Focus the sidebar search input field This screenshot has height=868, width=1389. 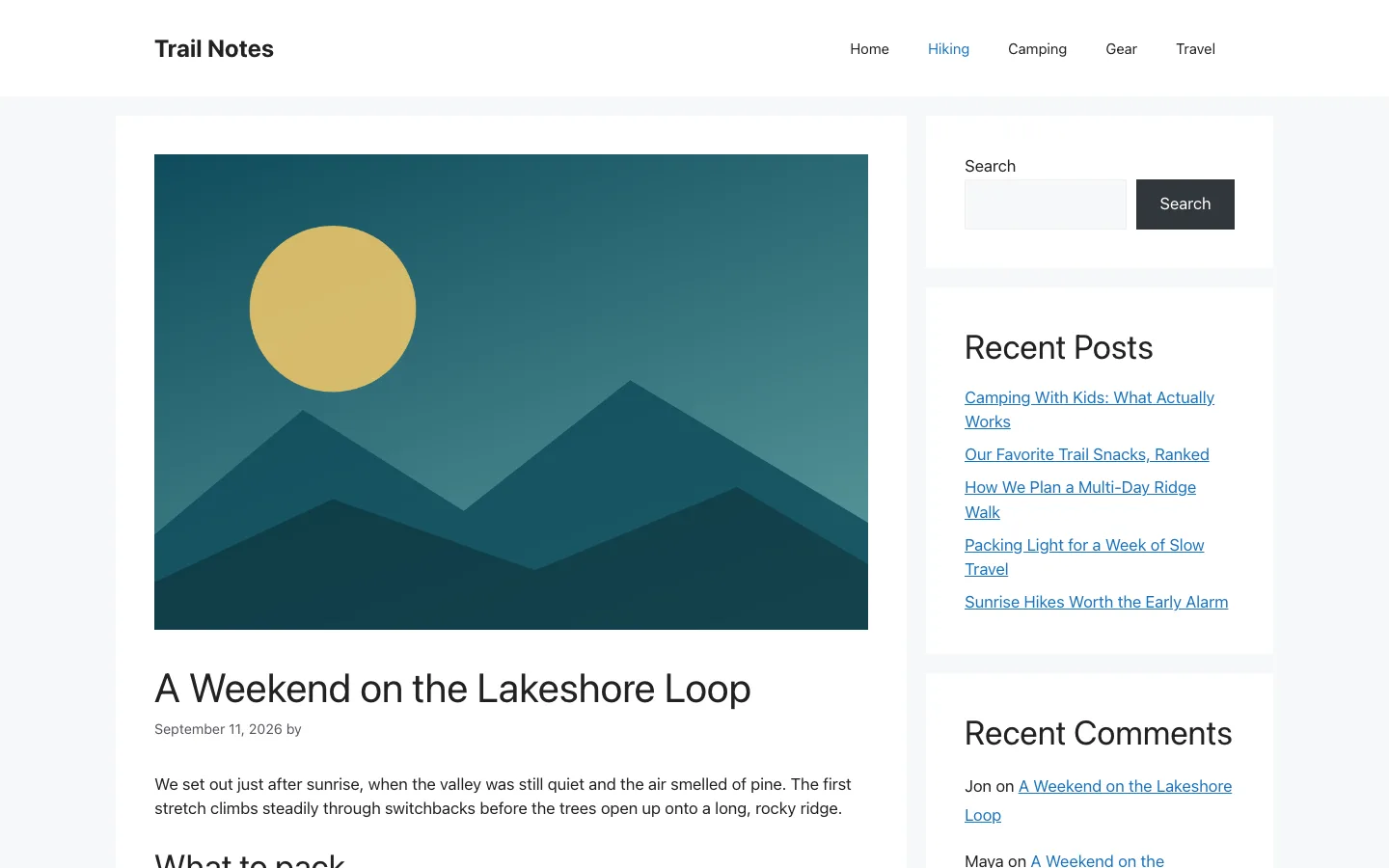click(1046, 204)
